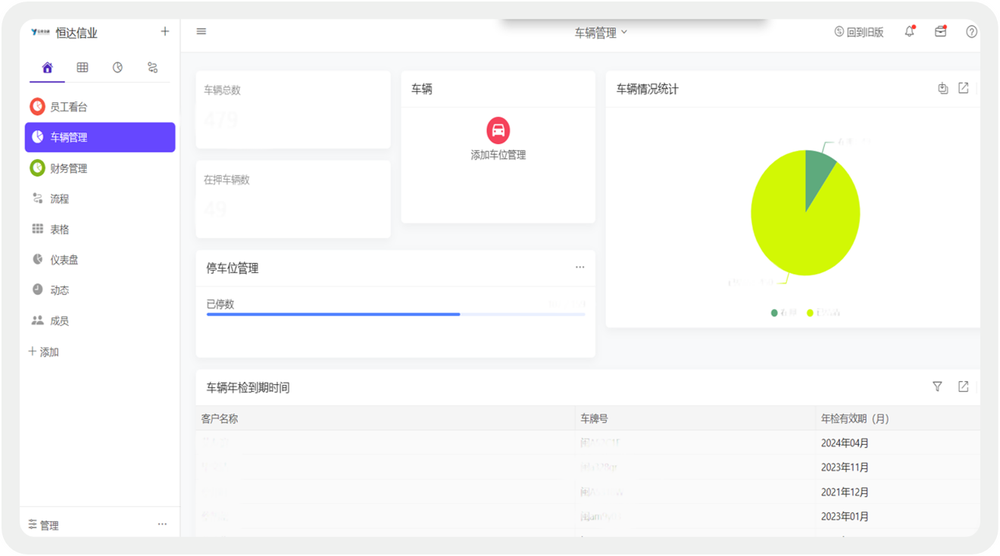Click the plus icon beside 恒达信业

click(x=165, y=31)
